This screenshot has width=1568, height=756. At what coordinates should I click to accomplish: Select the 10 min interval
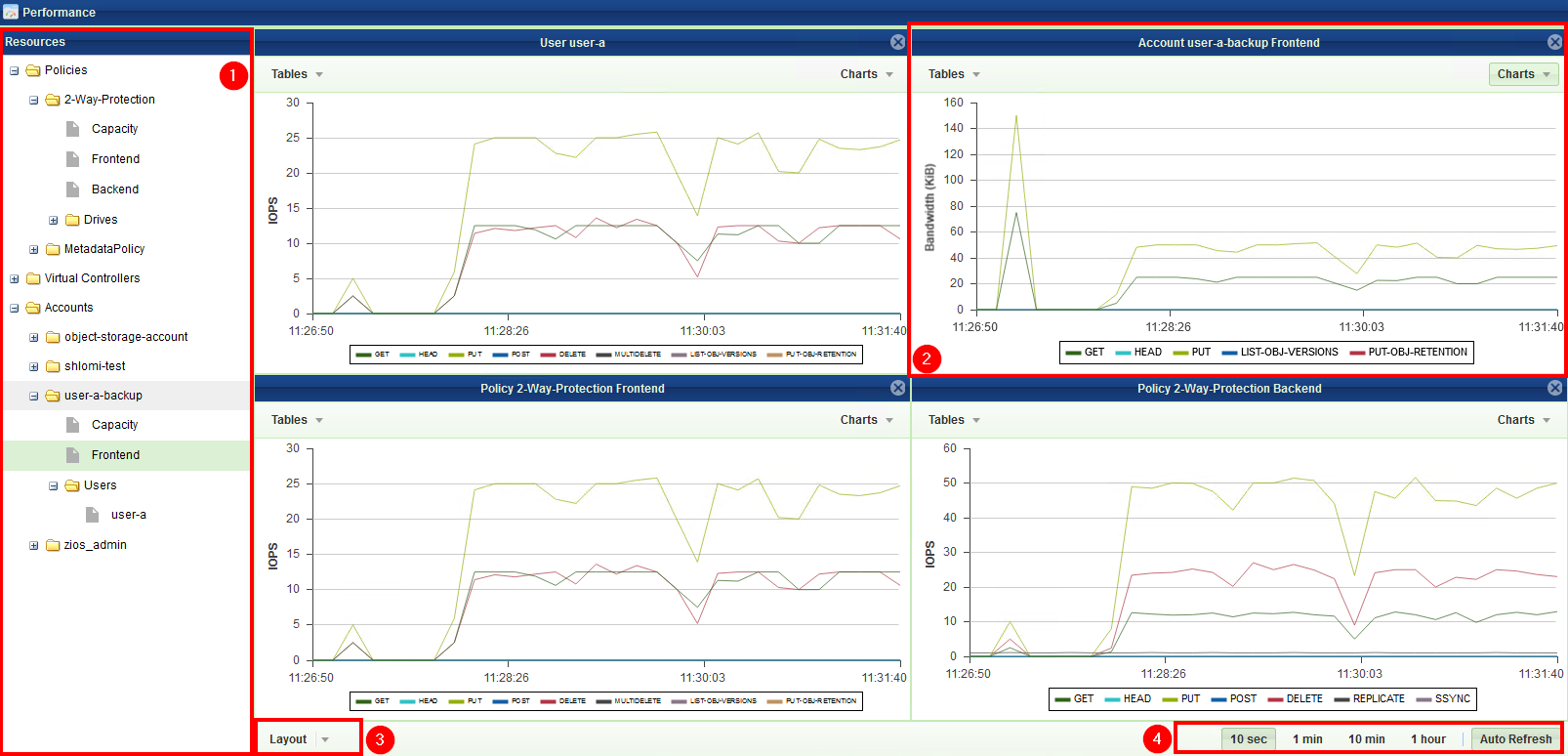[x=1367, y=739]
